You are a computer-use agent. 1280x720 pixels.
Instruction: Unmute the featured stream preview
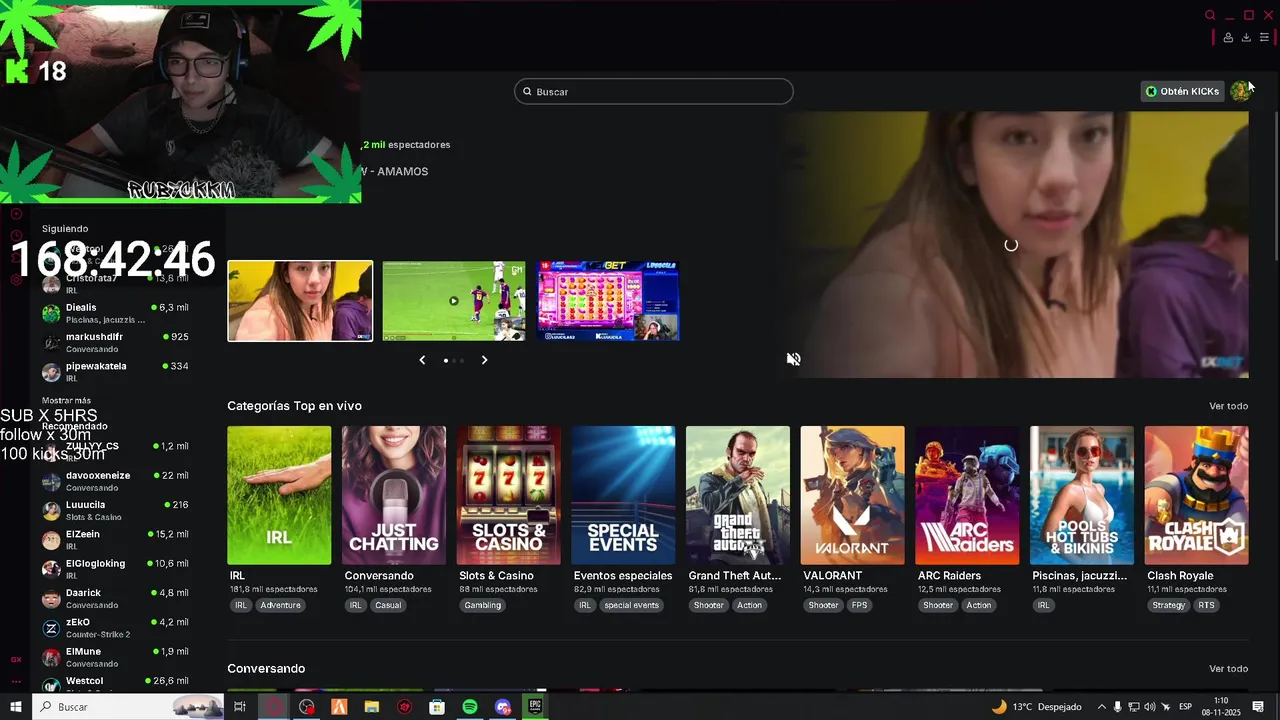[793, 359]
